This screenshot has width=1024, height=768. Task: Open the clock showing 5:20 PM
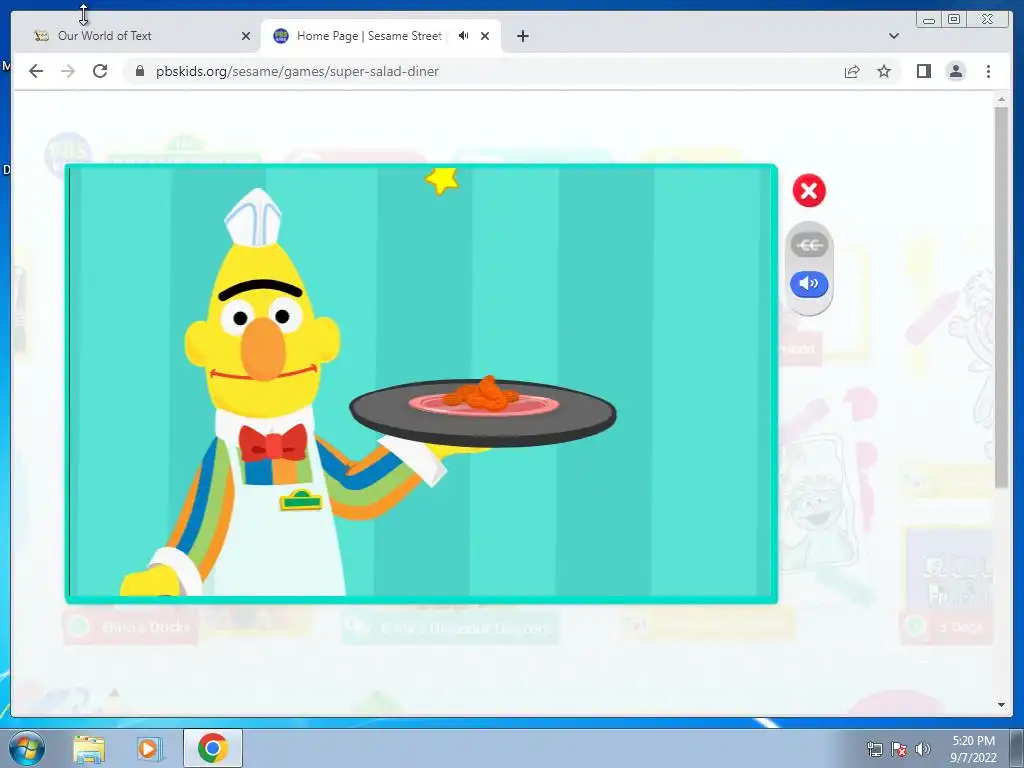point(973,749)
